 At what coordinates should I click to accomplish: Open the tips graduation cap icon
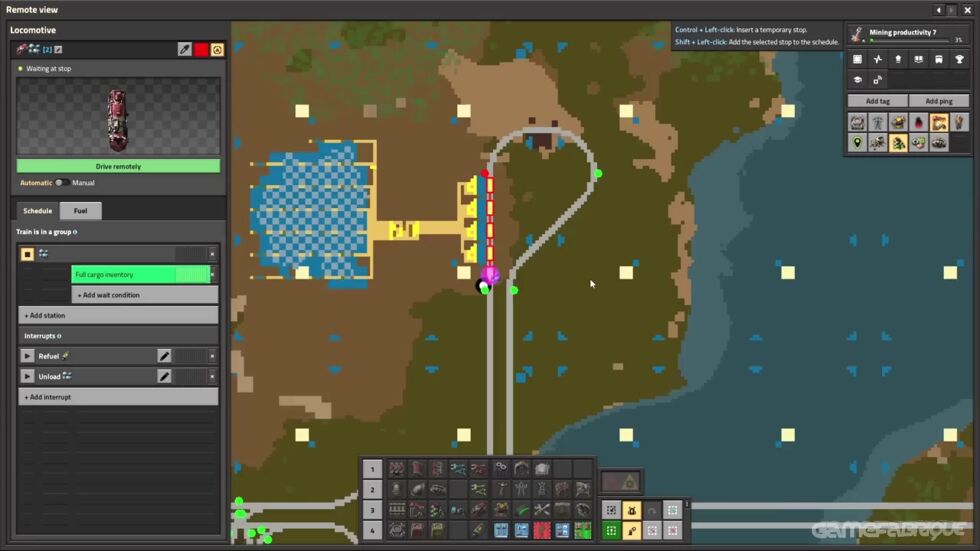pyautogui.click(x=858, y=79)
